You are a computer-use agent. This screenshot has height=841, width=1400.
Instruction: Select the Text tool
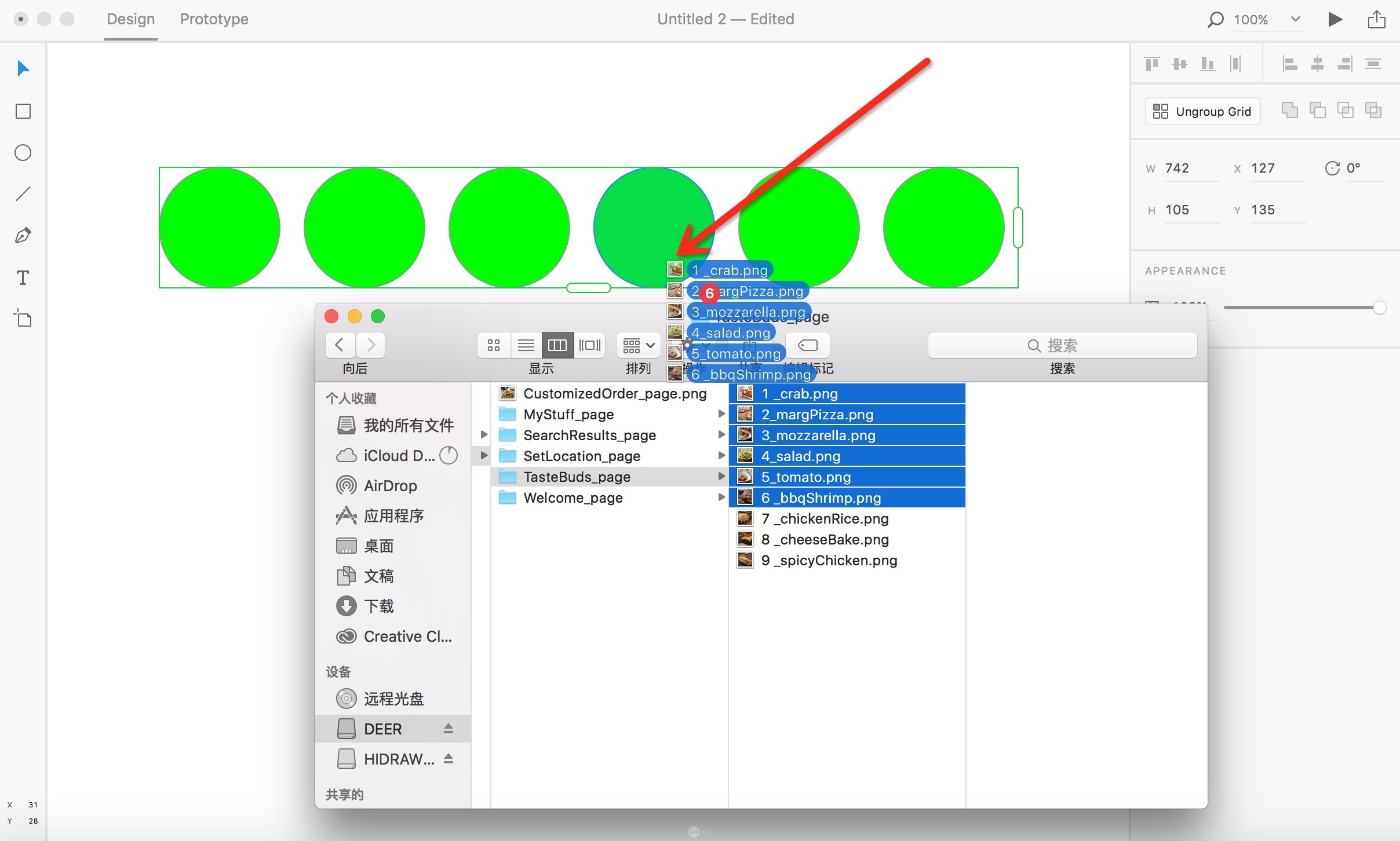23,278
